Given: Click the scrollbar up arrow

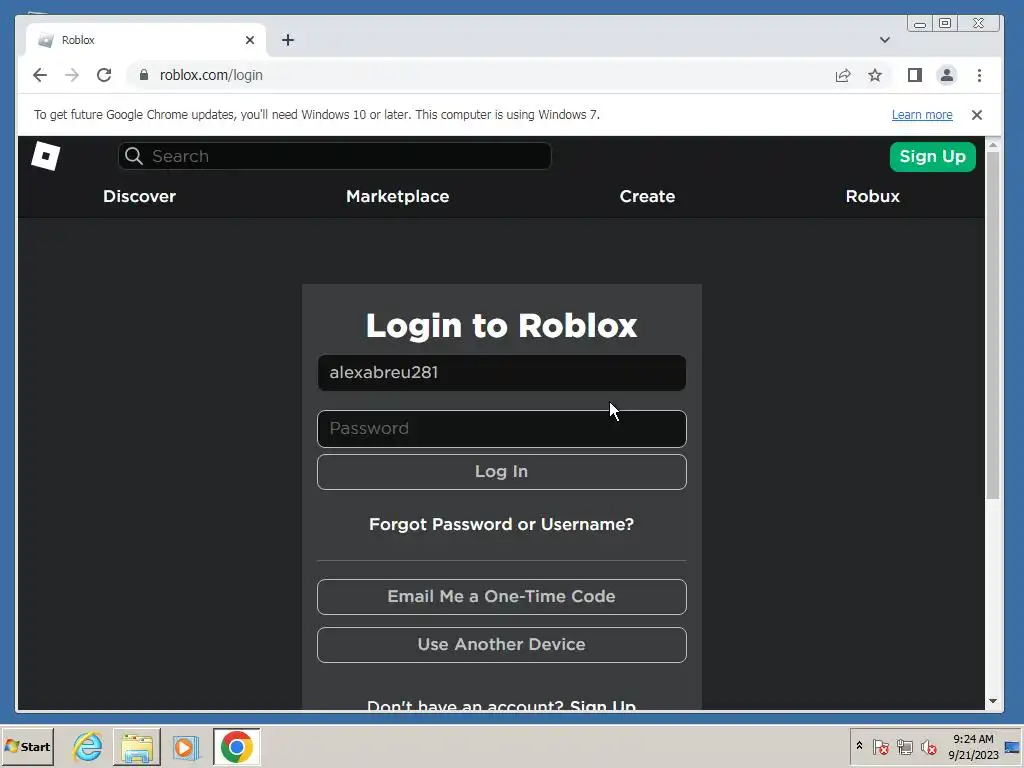Looking at the screenshot, I should (x=993, y=144).
